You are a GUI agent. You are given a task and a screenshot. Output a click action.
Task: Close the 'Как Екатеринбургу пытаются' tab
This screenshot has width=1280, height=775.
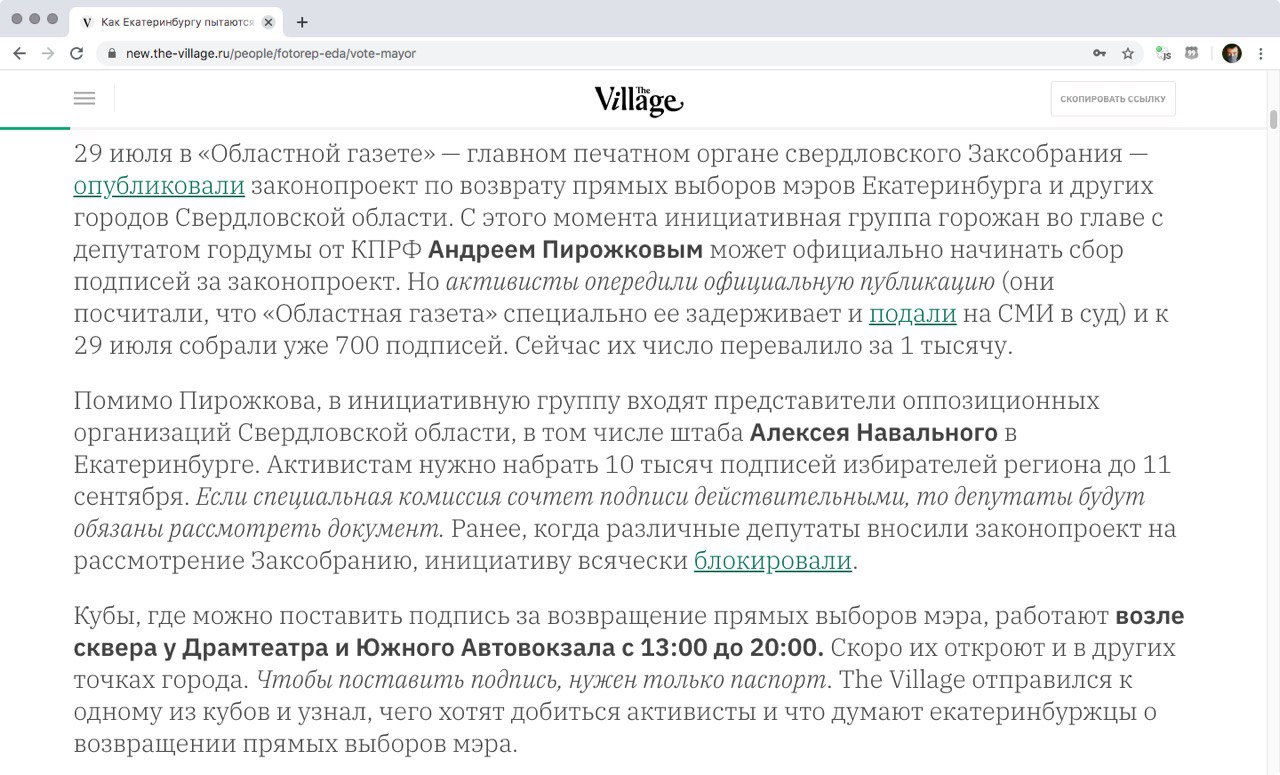268,21
